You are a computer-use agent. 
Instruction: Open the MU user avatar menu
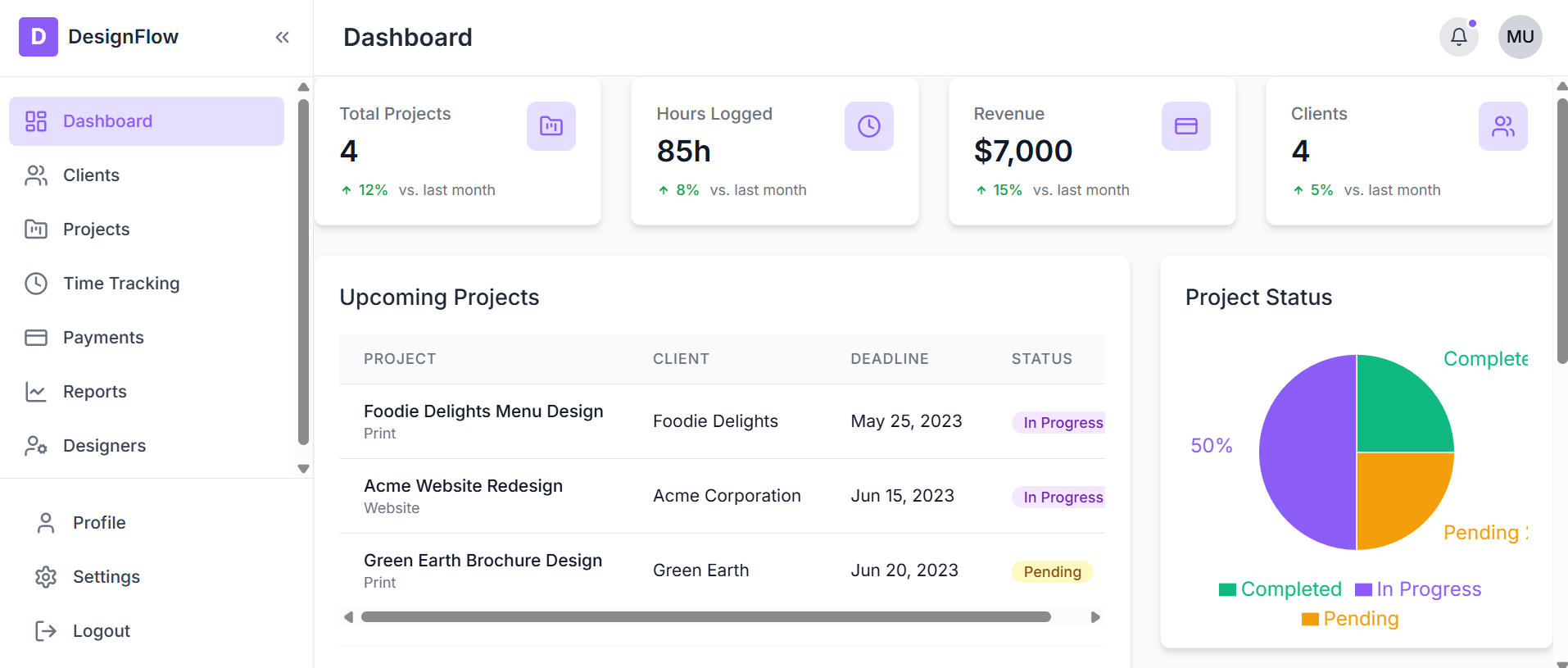tap(1520, 37)
